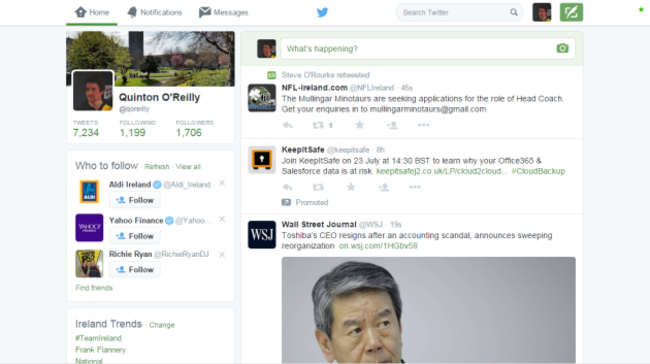Open Frank Flannery trend
This screenshot has width=650, height=364.
[100, 349]
